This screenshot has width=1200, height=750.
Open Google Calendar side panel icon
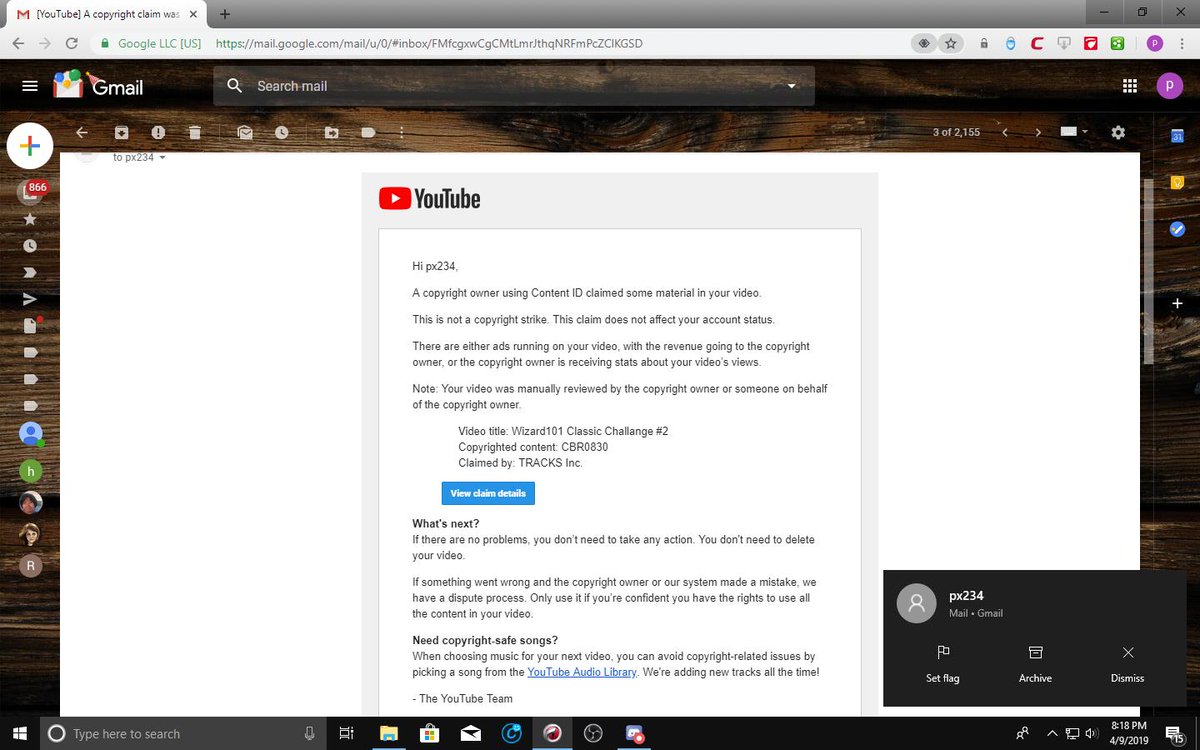(x=1177, y=136)
